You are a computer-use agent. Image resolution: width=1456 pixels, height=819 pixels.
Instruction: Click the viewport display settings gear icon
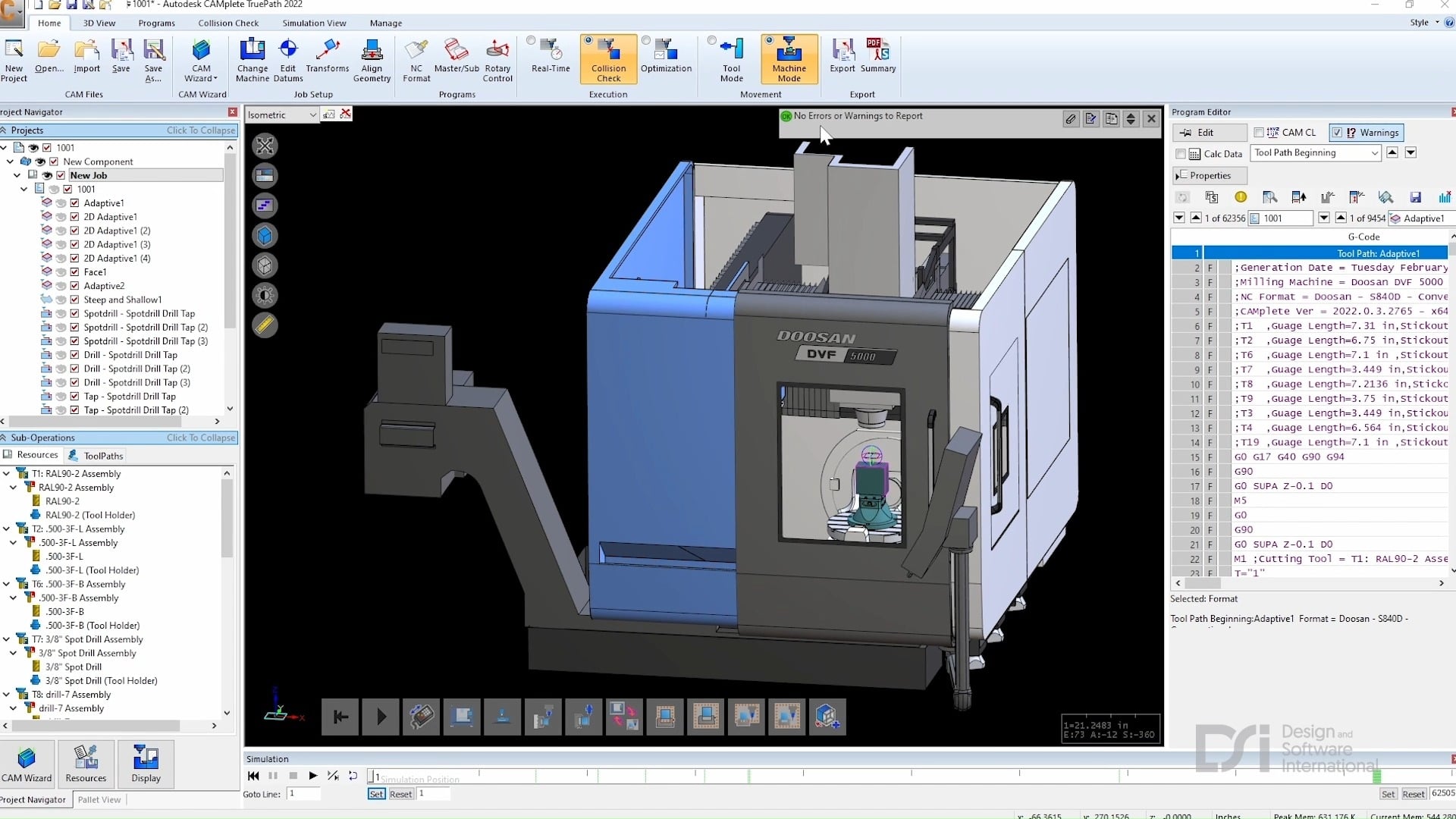265,295
